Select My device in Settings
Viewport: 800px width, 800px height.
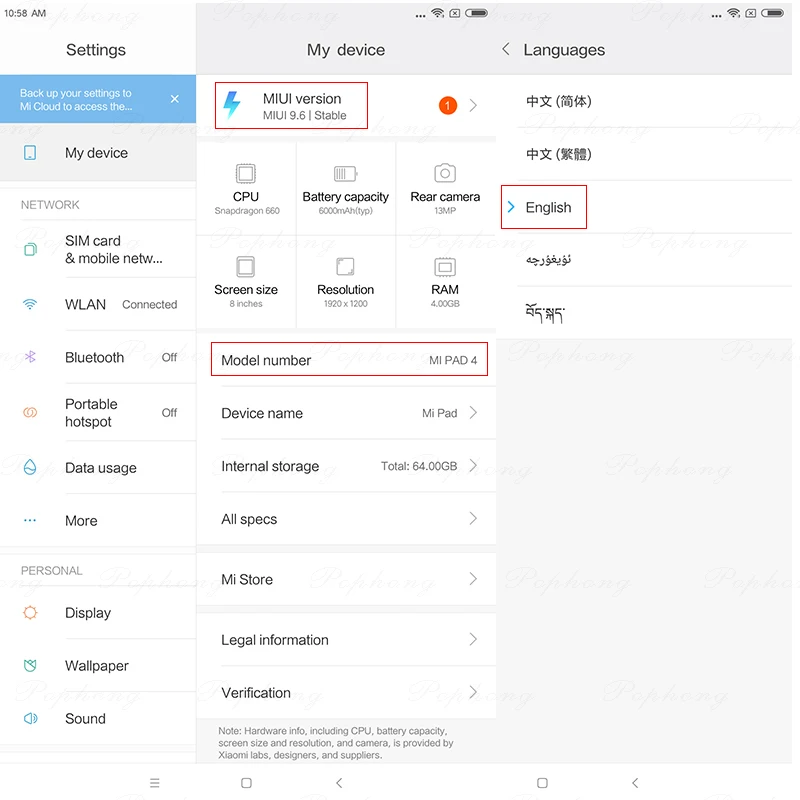click(98, 153)
